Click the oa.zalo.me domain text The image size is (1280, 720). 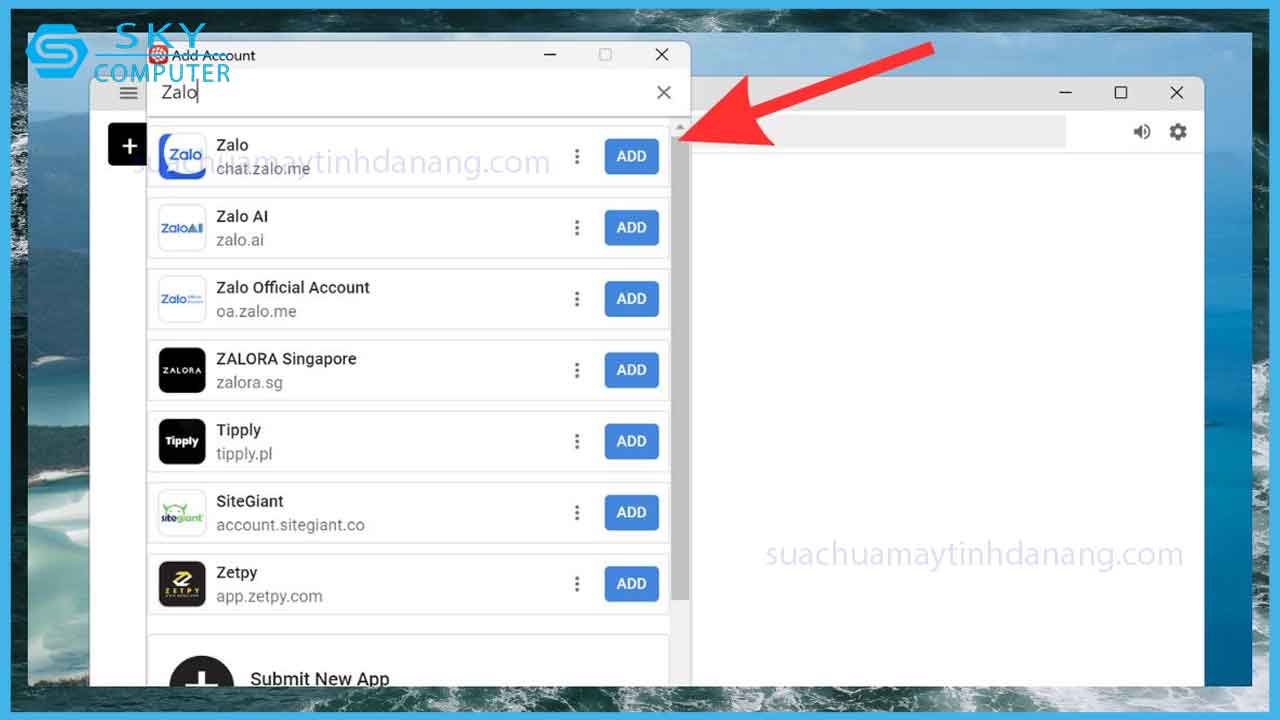click(x=256, y=311)
